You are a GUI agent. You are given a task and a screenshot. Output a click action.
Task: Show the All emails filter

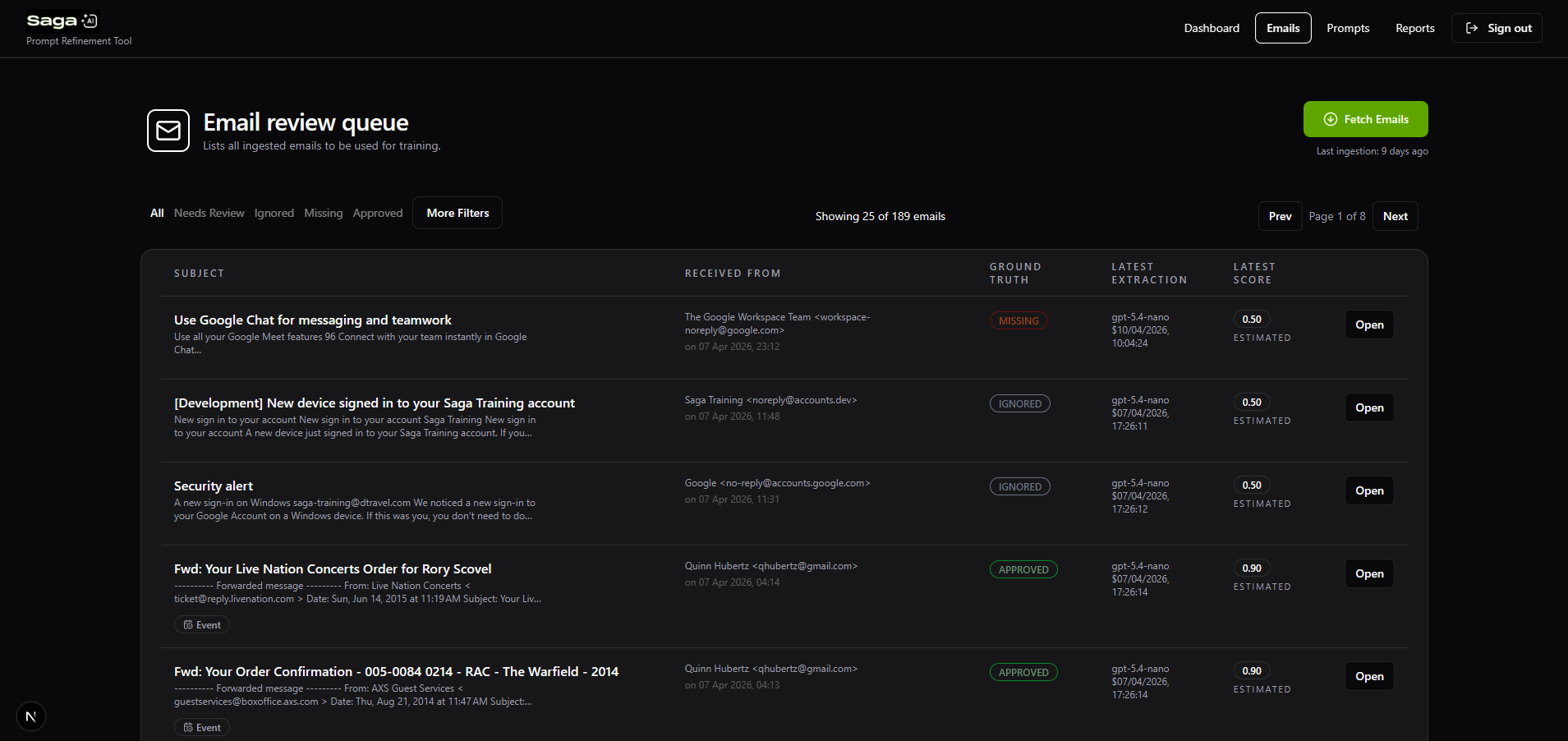(157, 213)
